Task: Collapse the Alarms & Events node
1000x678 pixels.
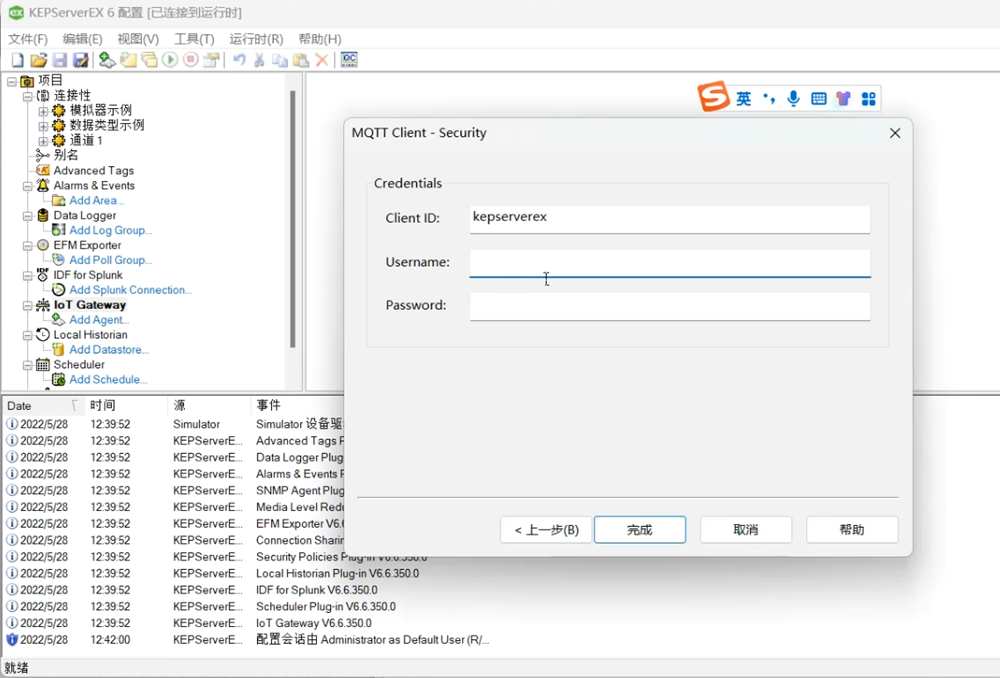Action: point(27,186)
